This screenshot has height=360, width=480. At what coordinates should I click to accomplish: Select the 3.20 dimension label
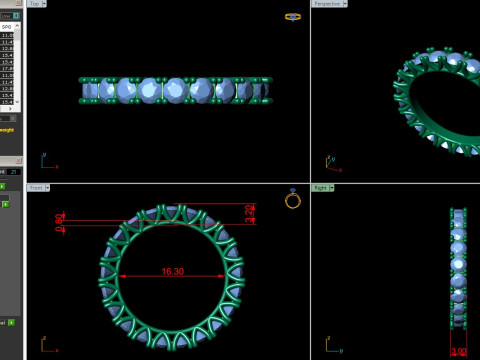[249, 214]
